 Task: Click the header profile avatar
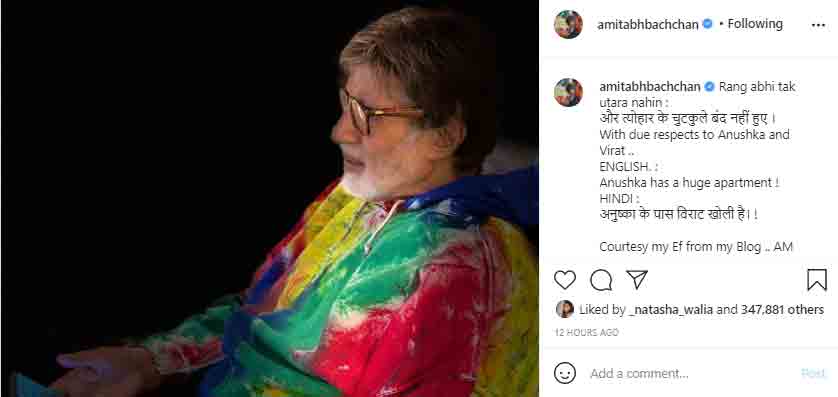click(568, 24)
